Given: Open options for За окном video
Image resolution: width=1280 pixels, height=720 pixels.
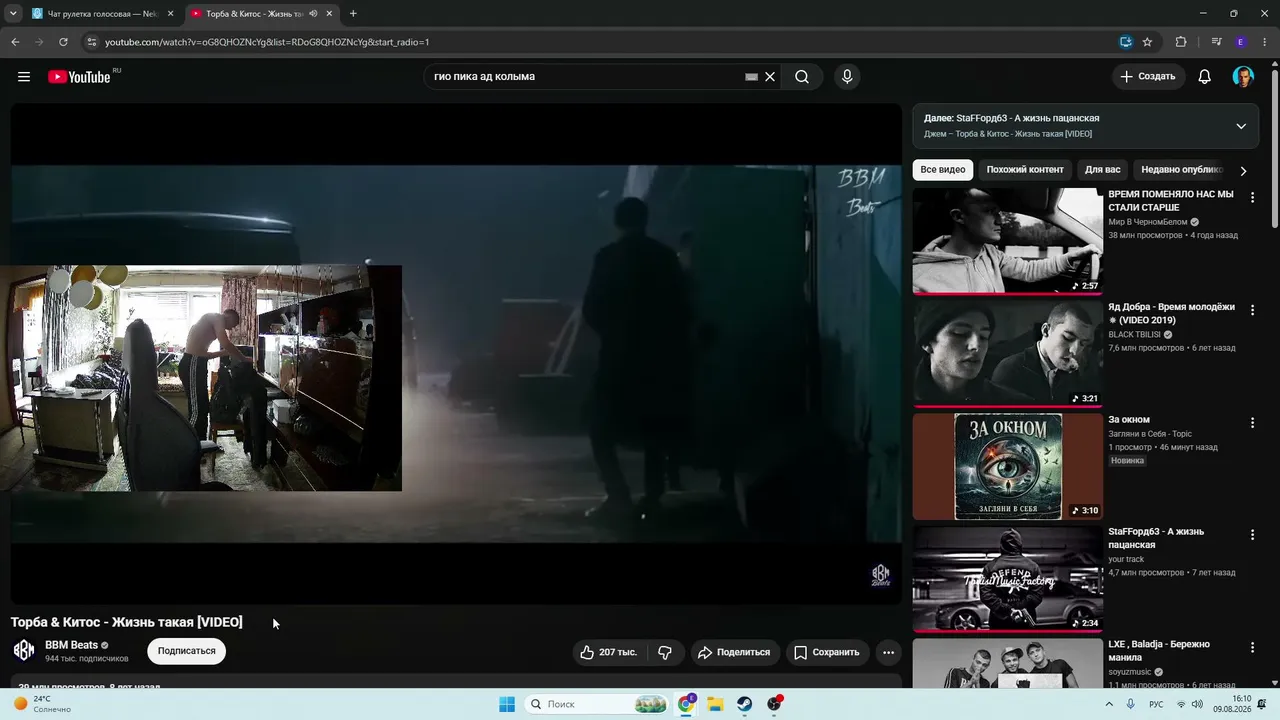Looking at the screenshot, I should [1252, 423].
